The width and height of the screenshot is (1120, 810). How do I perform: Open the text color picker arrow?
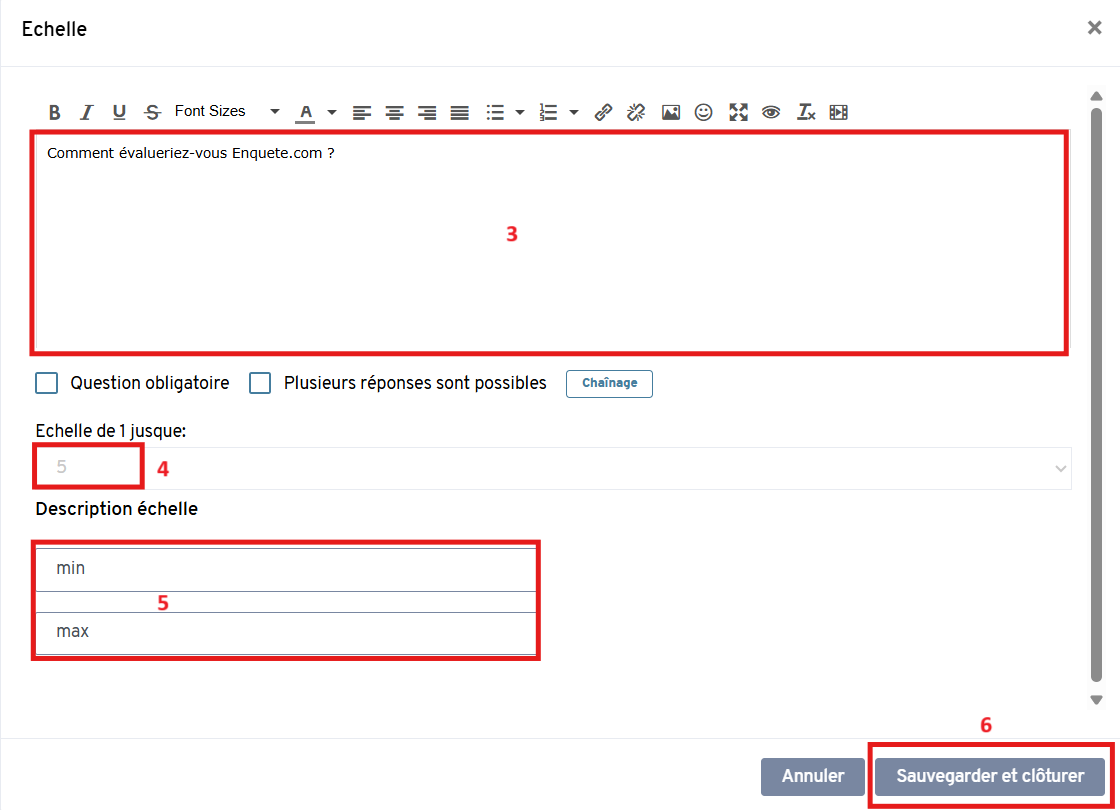332,112
